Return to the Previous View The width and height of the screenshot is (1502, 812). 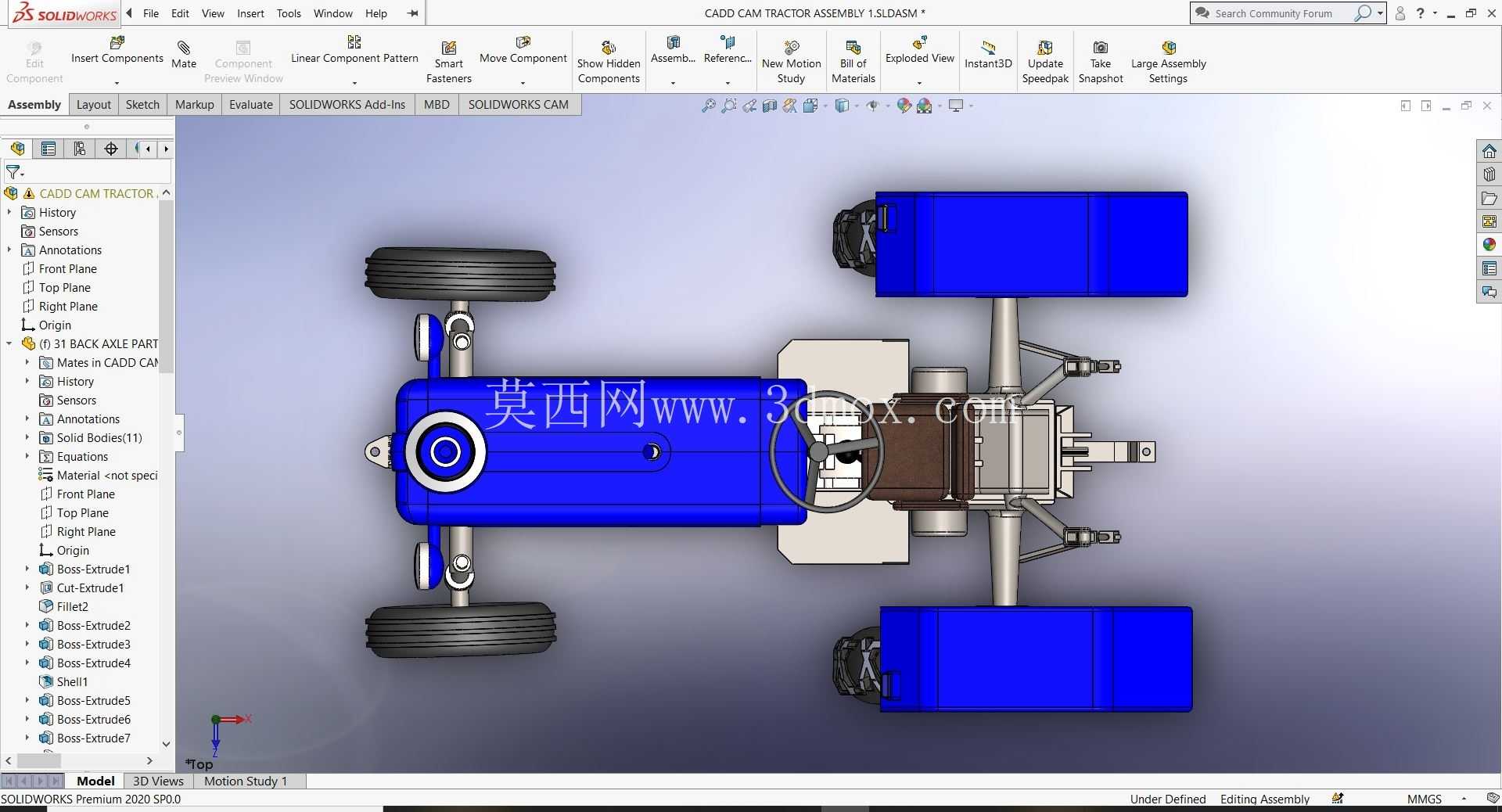point(749,106)
